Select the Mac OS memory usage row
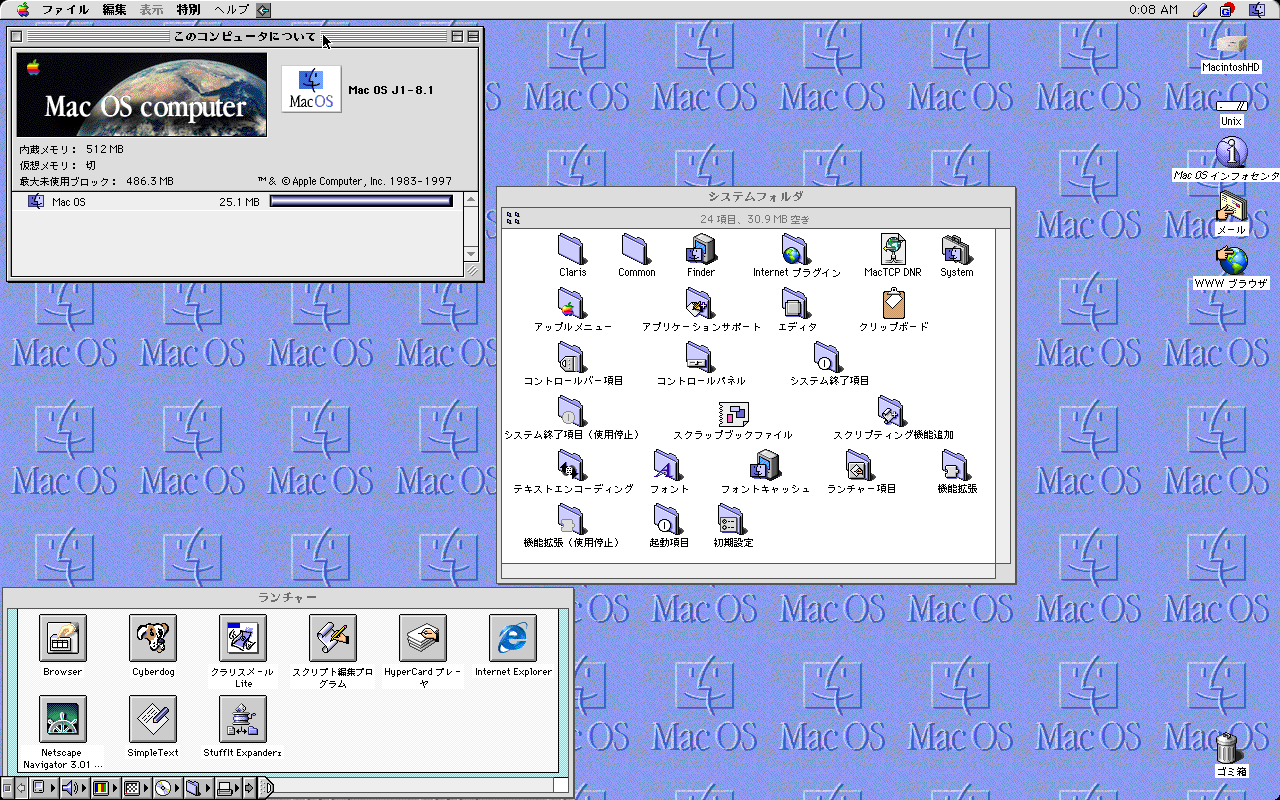This screenshot has height=800, width=1280. point(239,201)
